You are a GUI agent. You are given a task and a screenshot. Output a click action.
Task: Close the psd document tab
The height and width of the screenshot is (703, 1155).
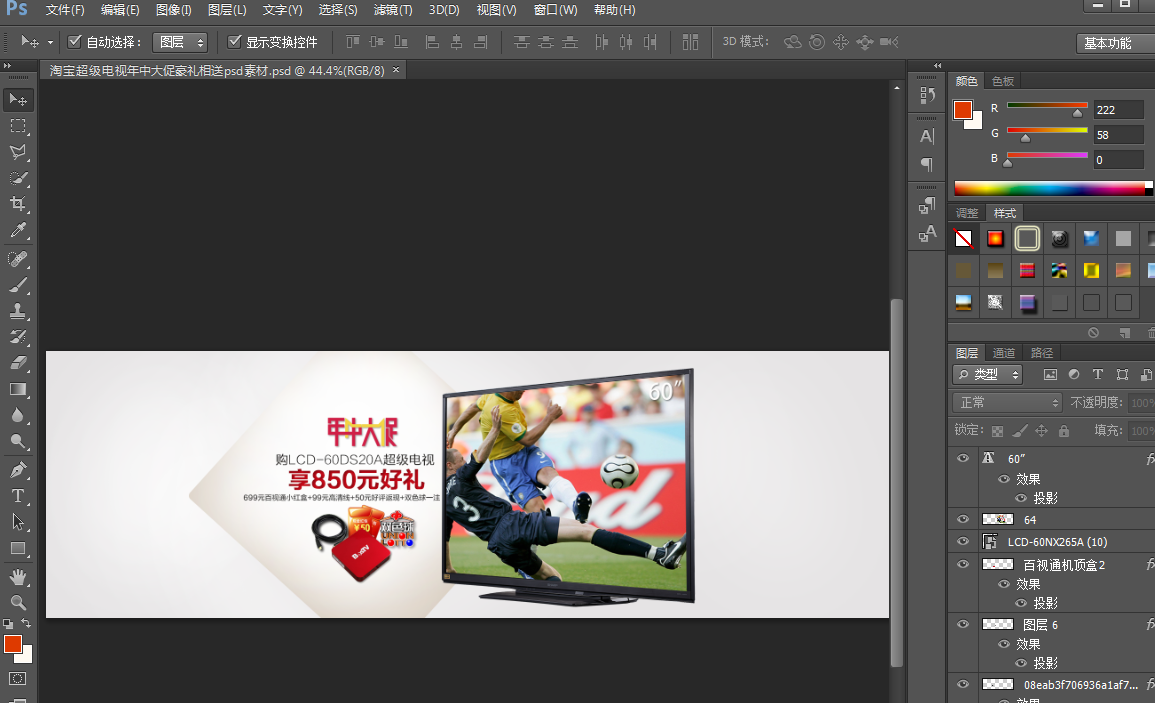[396, 69]
